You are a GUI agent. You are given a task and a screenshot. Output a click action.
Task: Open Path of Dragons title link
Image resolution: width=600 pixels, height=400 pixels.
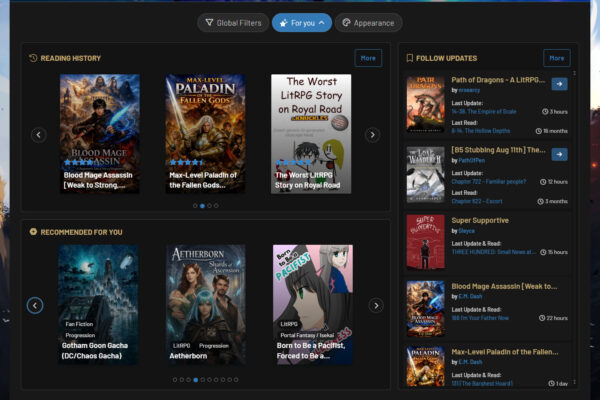click(498, 80)
